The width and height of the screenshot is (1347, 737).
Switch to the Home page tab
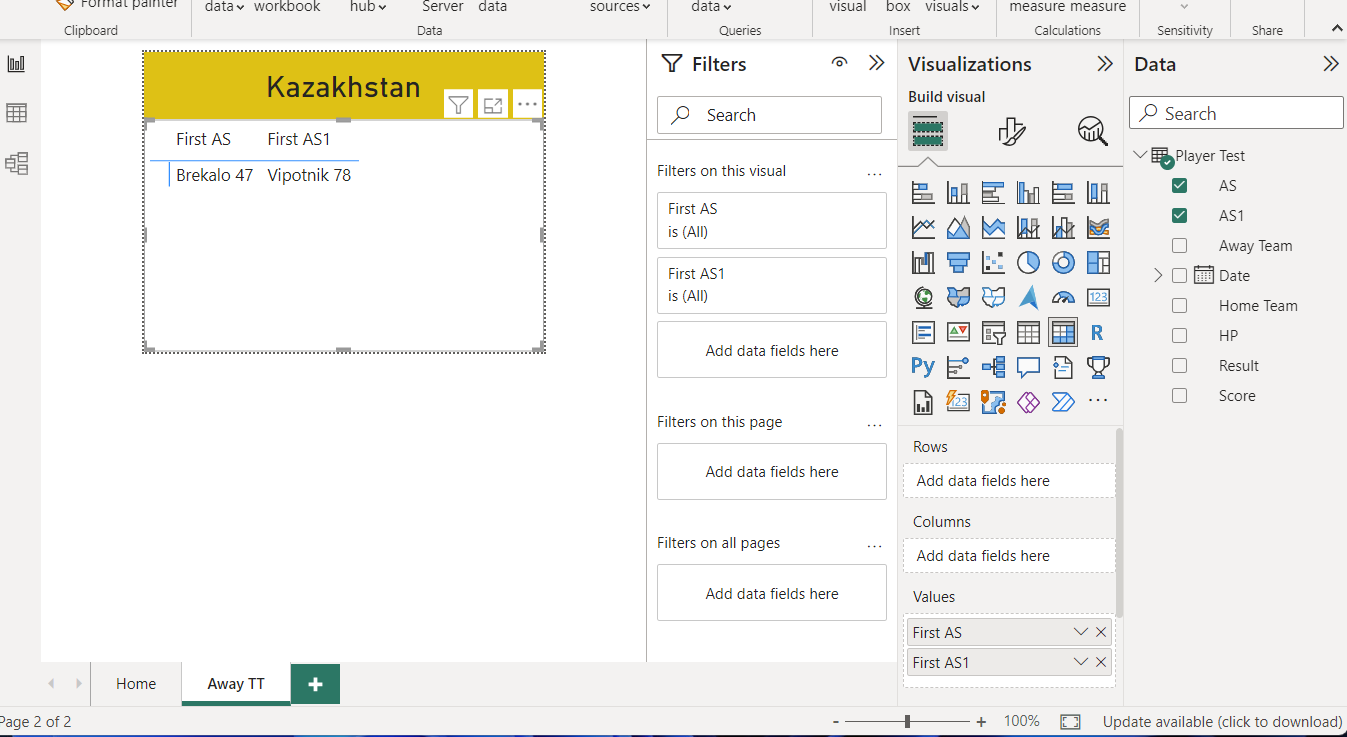click(x=136, y=684)
